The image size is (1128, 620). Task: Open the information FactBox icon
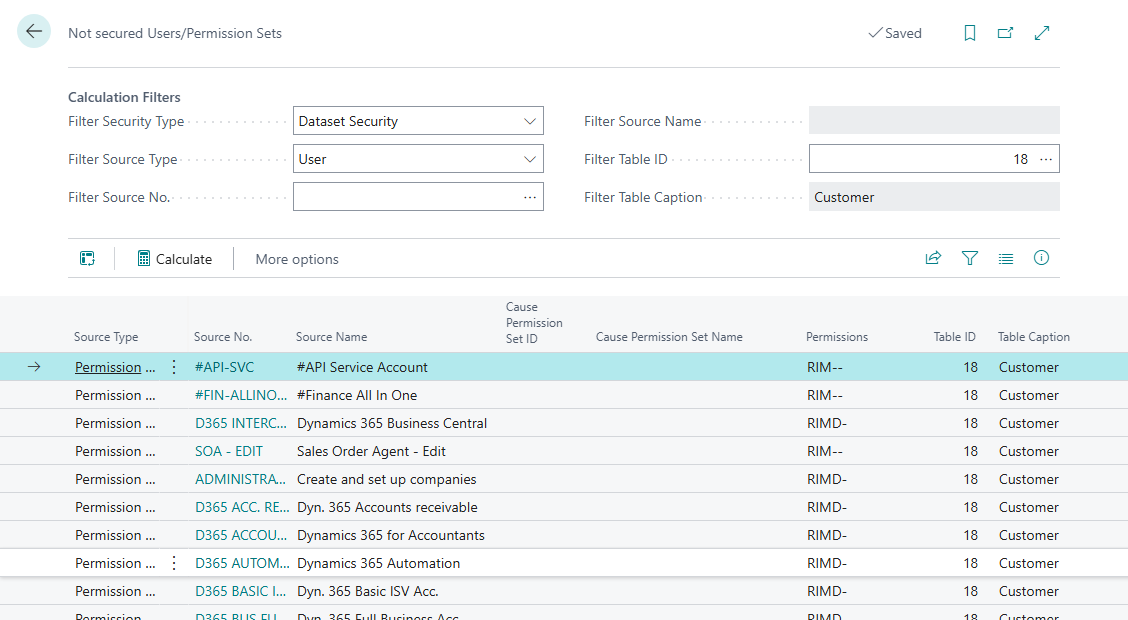click(1041, 257)
